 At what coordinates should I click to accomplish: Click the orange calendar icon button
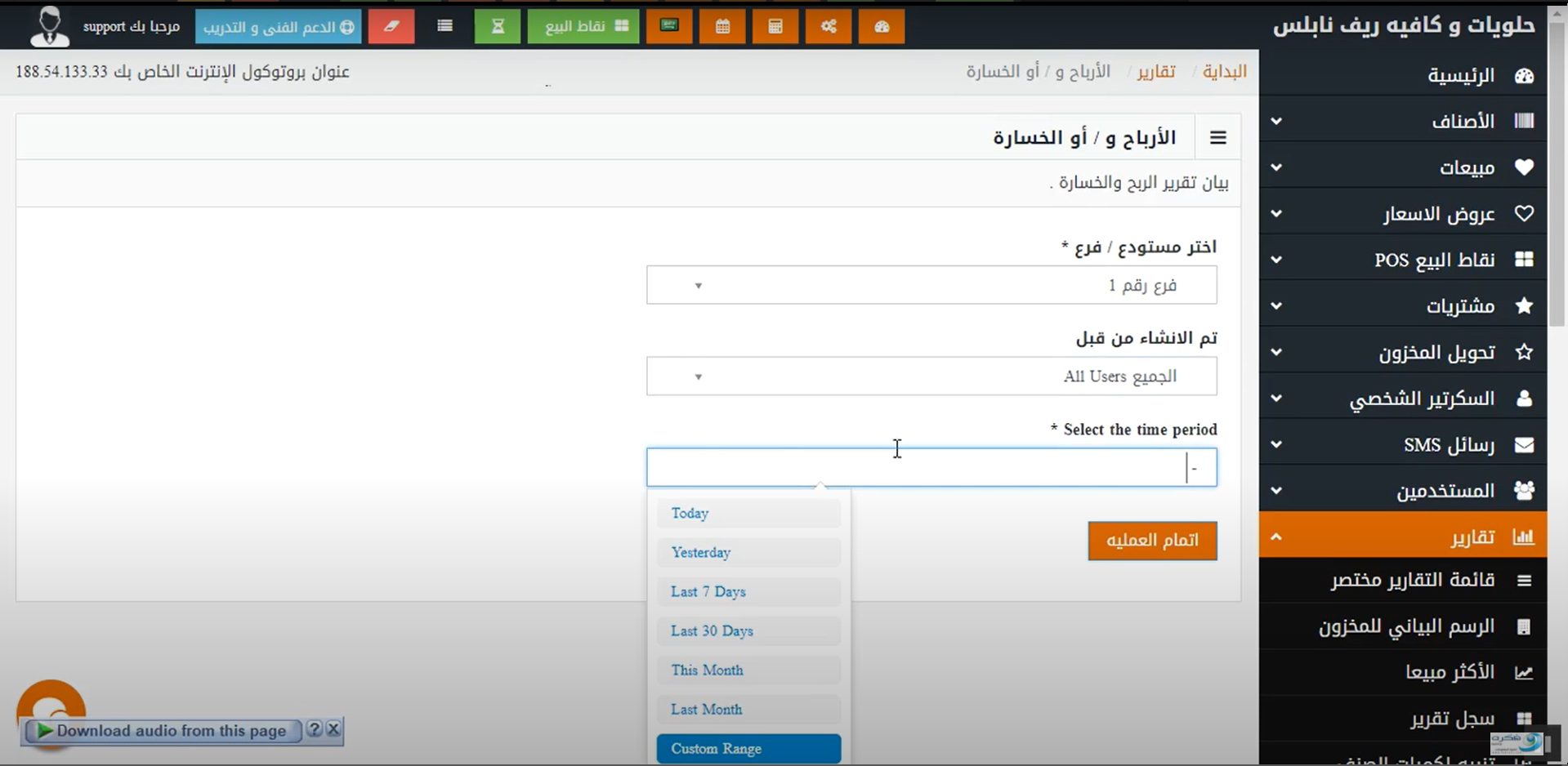[722, 27]
